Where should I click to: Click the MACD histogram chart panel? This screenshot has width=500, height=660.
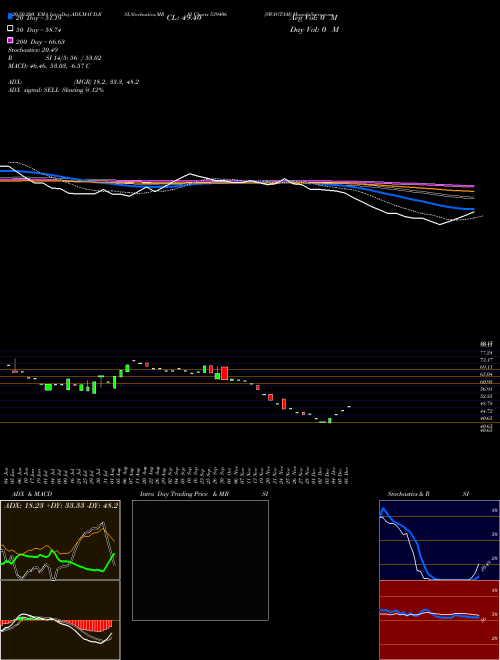[60, 620]
